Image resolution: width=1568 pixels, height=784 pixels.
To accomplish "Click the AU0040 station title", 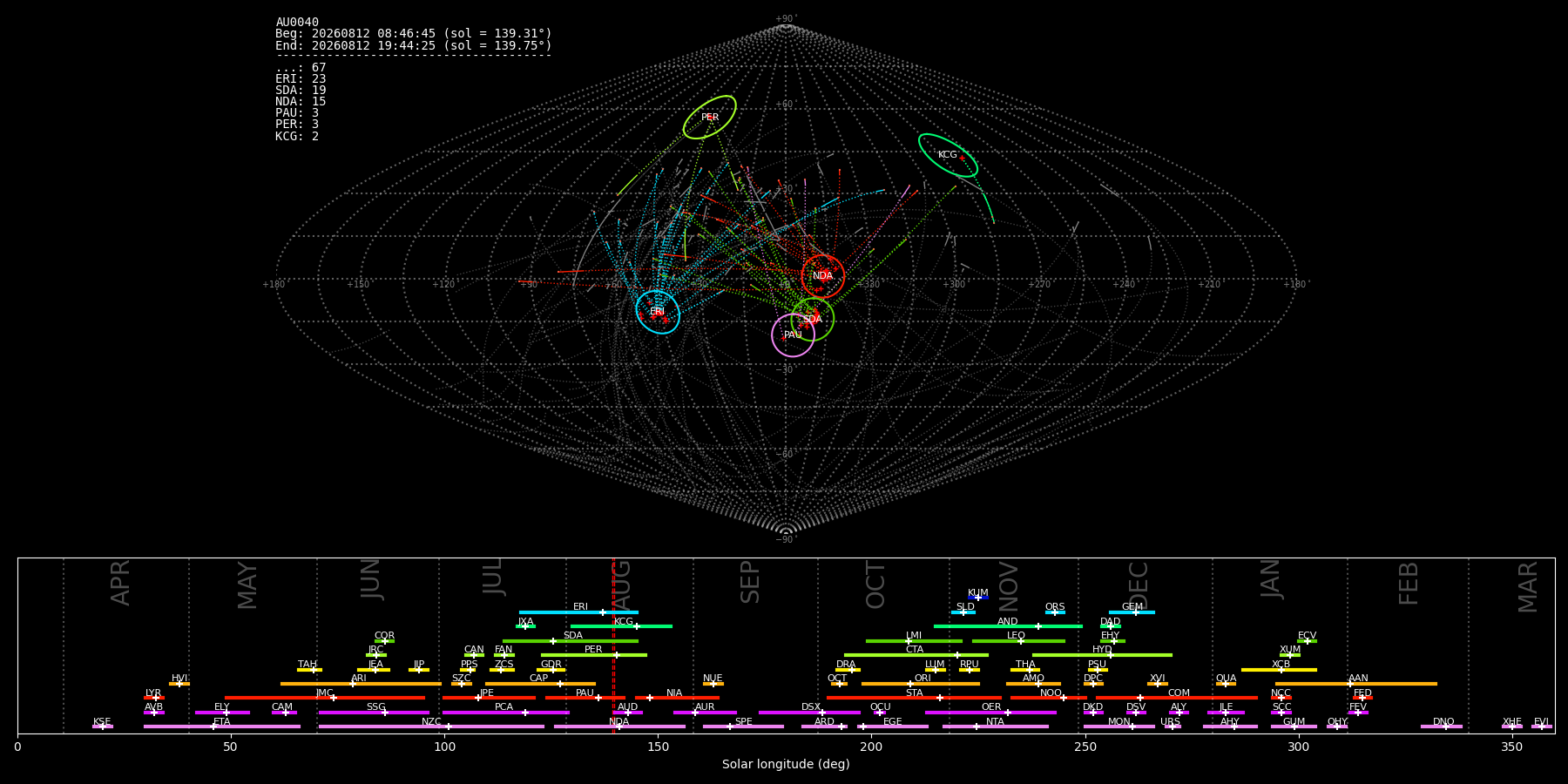I will coord(297,23).
